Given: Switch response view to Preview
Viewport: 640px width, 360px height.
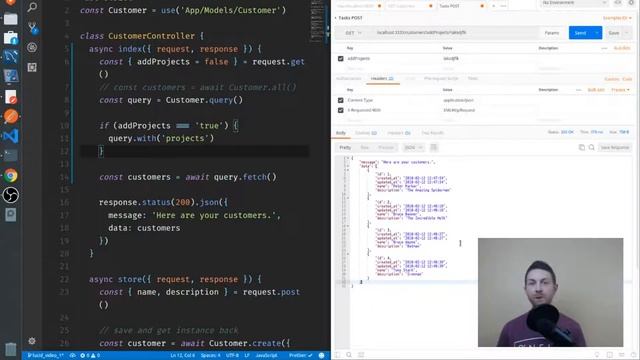Looking at the screenshot, I should (386, 147).
